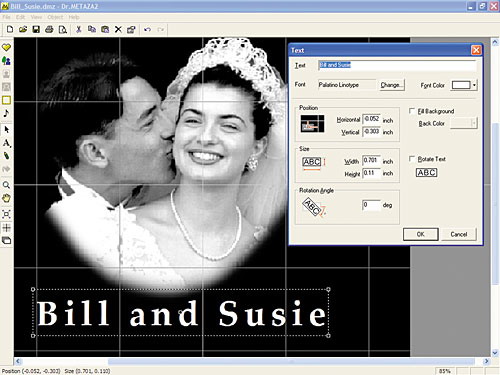This screenshot has height=375, width=500.
Task: Select the Cut scissors icon
Action: click(x=79, y=29)
